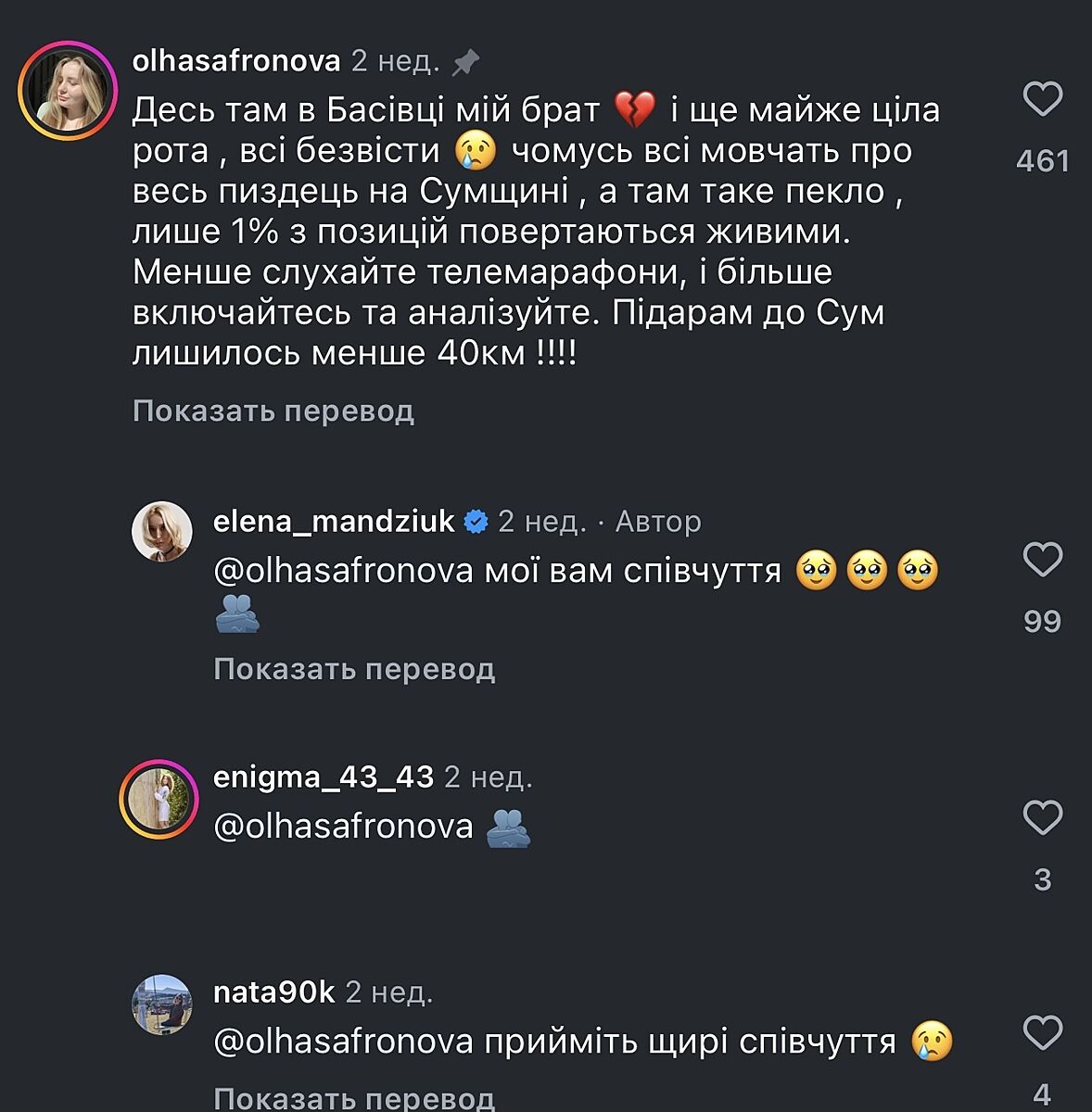Like enigma_43_43's hug emoji reply
The width and height of the screenshot is (1092, 1112).
click(x=1042, y=817)
